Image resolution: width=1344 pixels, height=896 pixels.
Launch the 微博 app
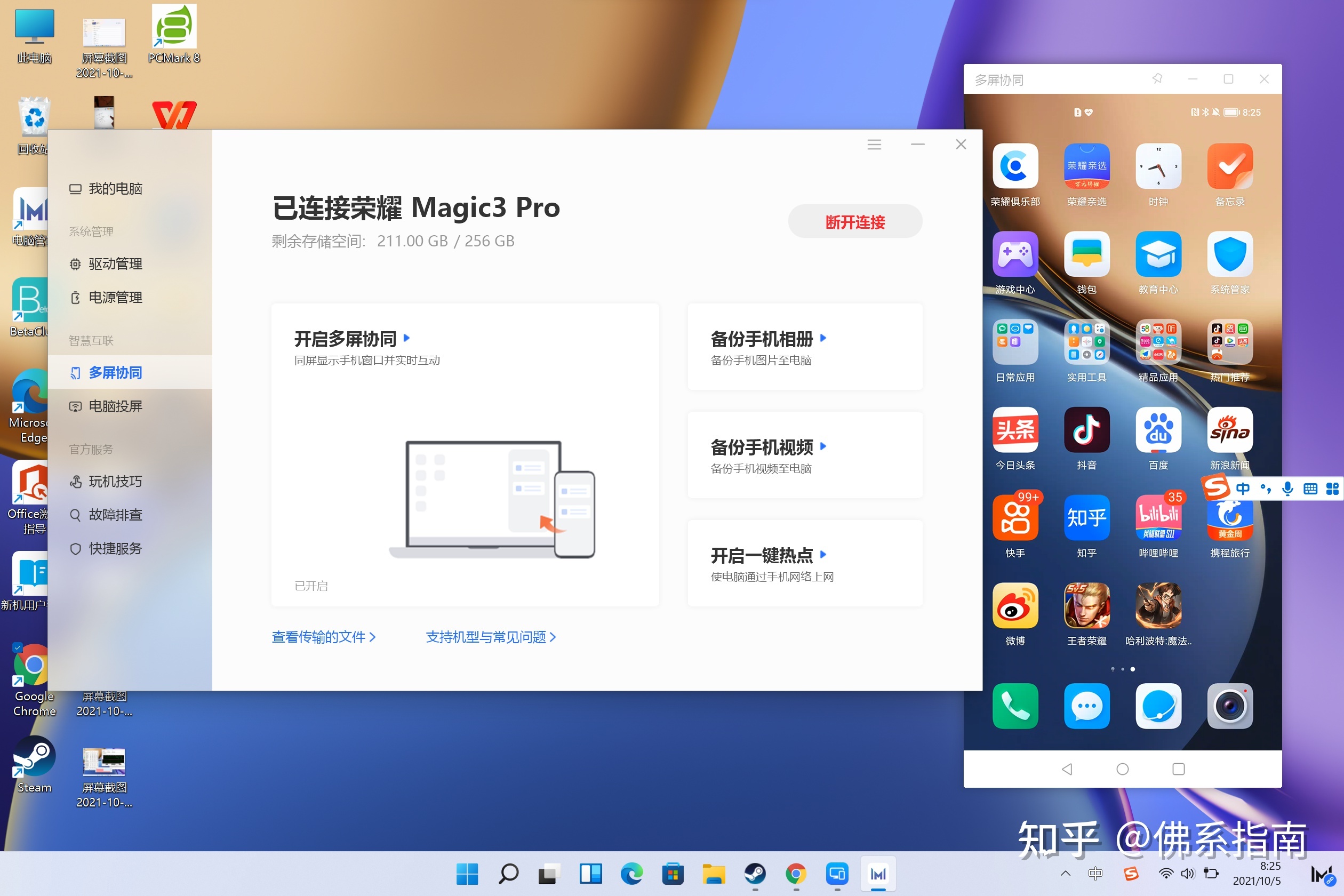pos(1015,606)
